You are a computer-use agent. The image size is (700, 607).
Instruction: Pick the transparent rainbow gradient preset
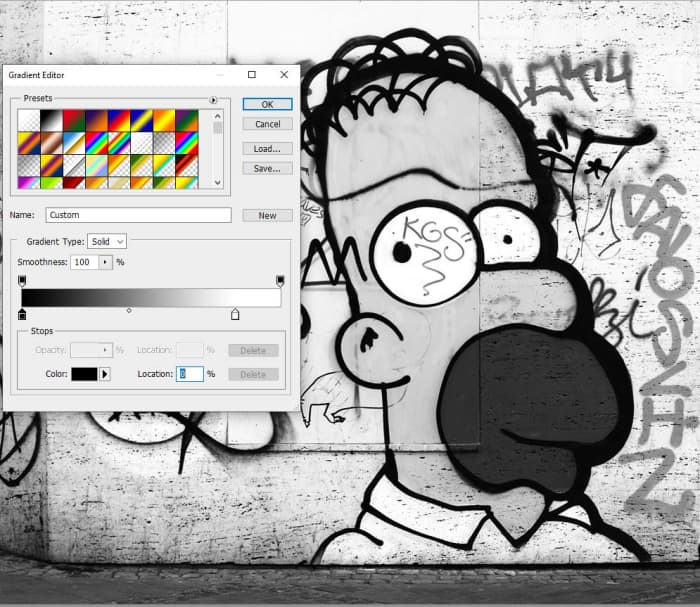click(119, 143)
